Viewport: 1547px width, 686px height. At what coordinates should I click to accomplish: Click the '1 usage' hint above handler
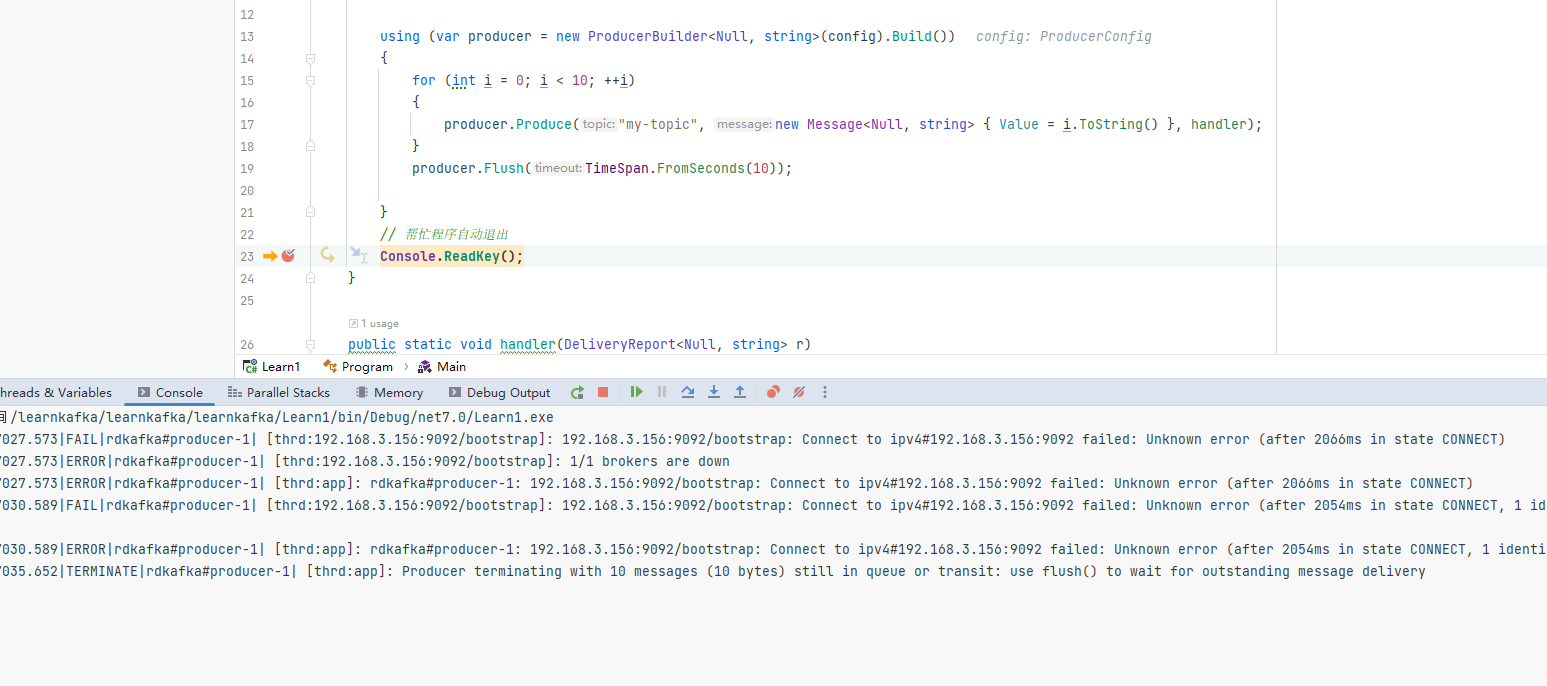[374, 324]
